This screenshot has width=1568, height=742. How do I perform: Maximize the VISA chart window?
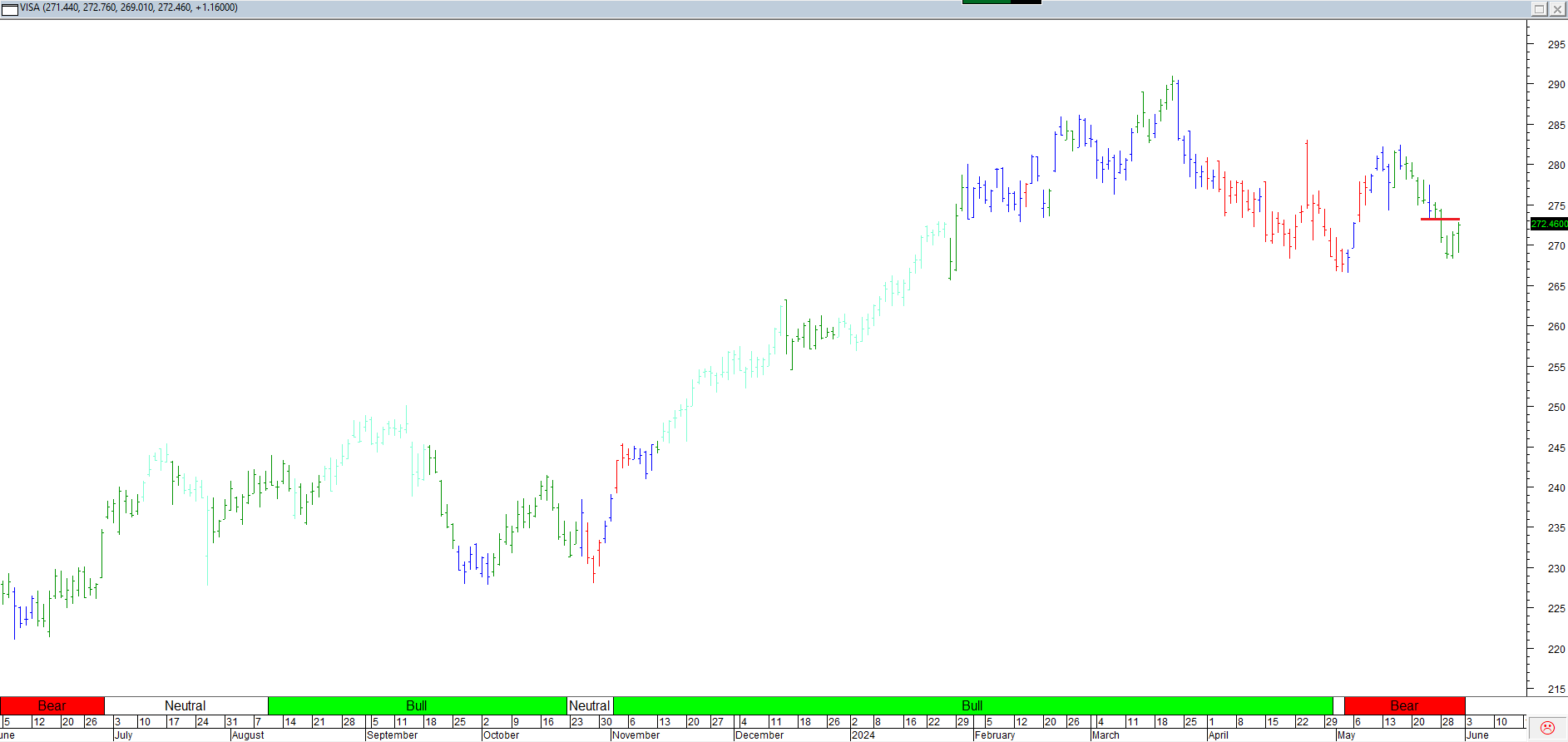1539,8
